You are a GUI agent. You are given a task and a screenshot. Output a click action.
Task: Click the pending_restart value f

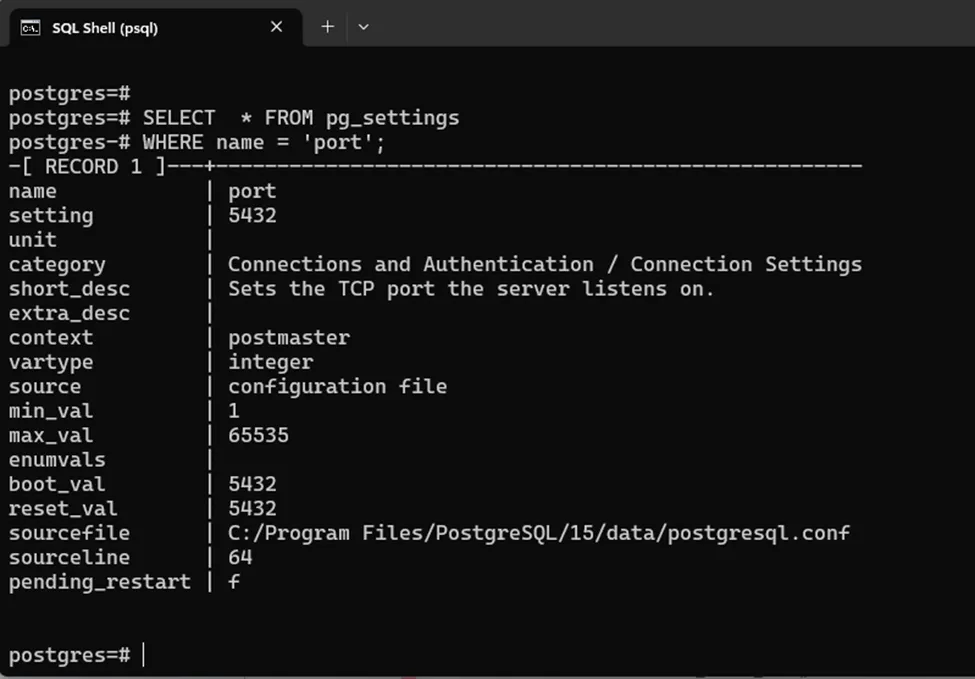coord(234,581)
